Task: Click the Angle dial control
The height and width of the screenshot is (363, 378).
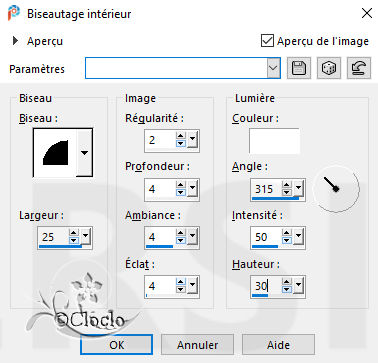Action: pyautogui.click(x=336, y=189)
